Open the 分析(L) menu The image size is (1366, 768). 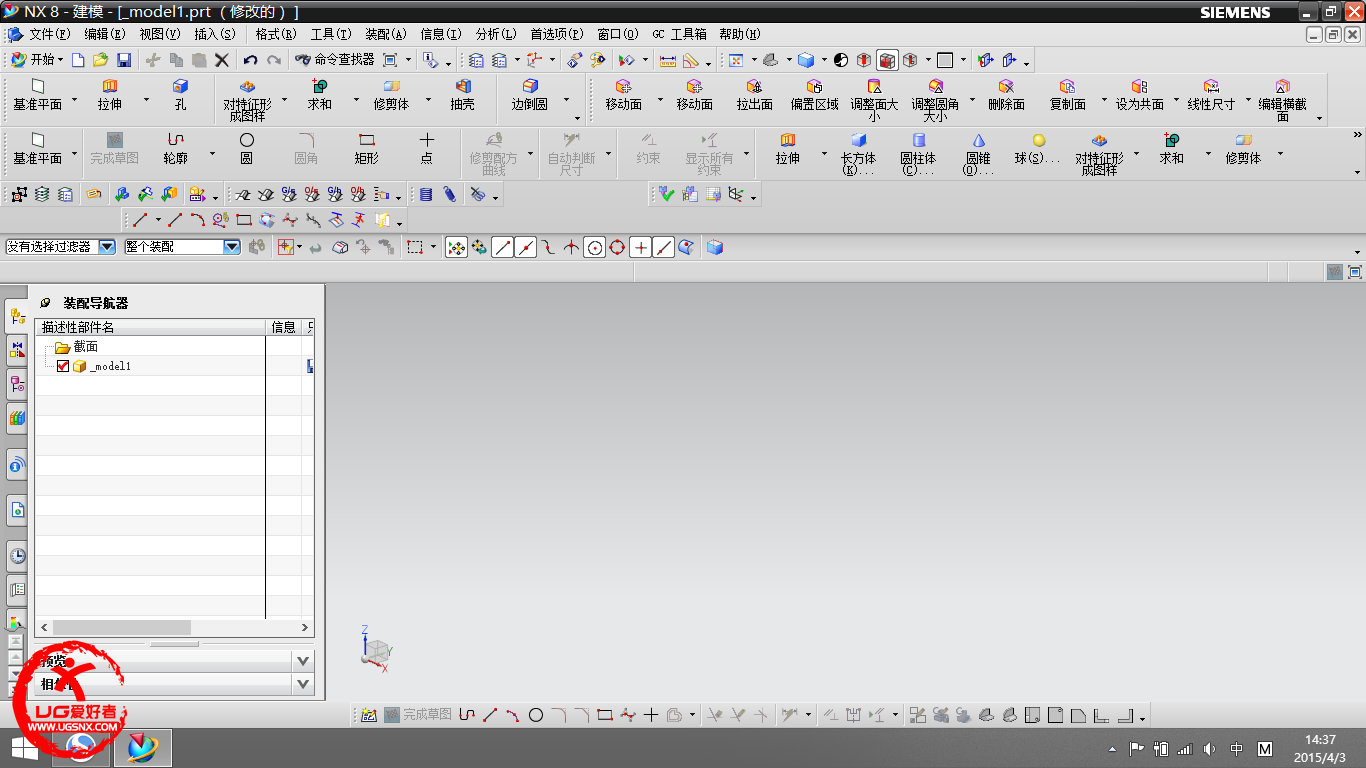[496, 34]
